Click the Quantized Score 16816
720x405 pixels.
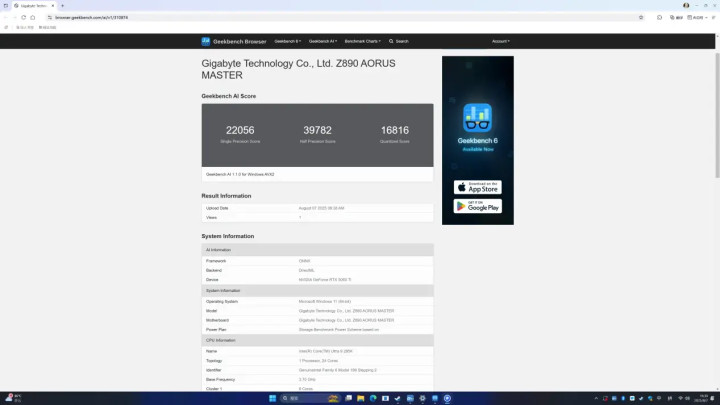395,130
